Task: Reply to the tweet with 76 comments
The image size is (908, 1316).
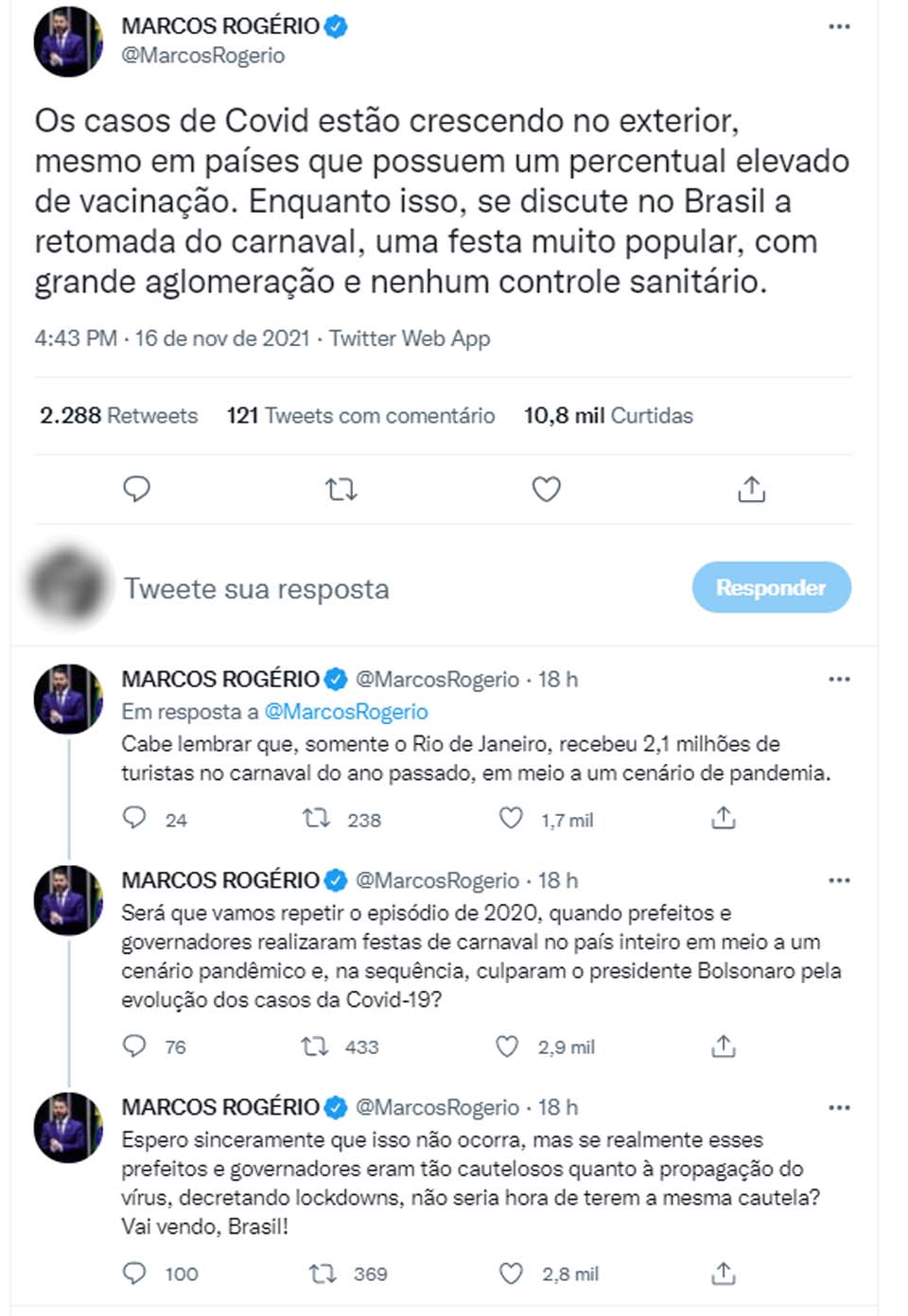Action: click(x=135, y=1046)
